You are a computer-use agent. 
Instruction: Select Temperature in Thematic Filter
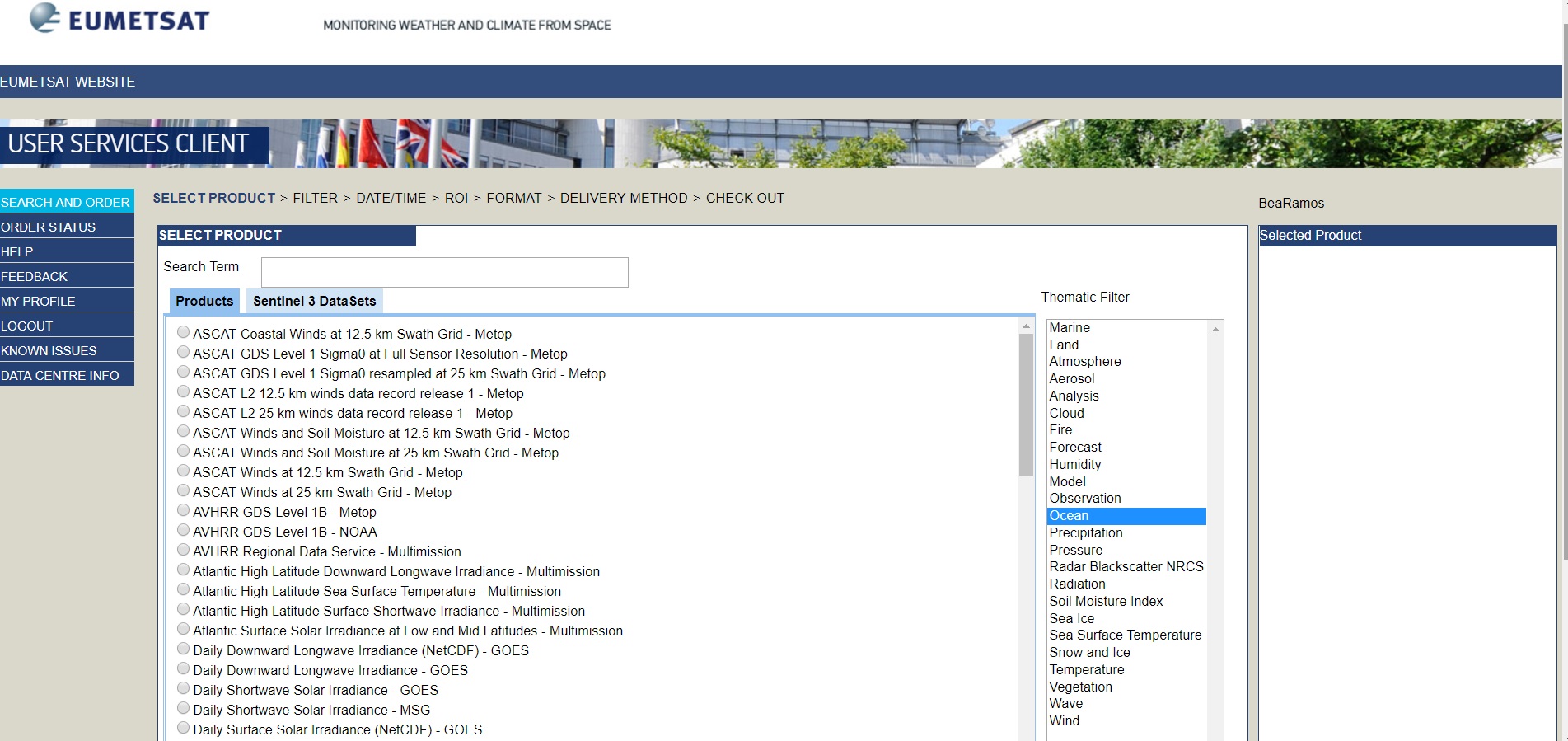[1126, 669]
